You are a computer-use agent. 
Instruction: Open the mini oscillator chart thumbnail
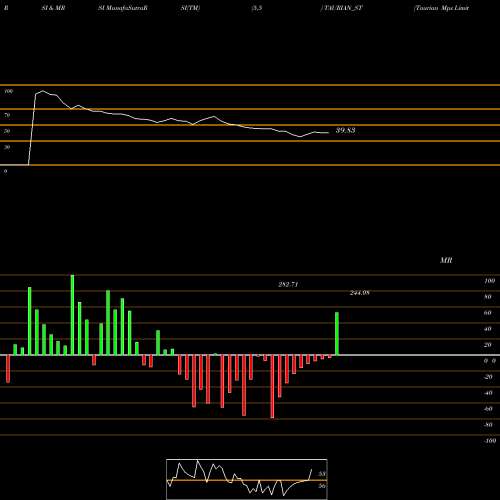coord(247,479)
